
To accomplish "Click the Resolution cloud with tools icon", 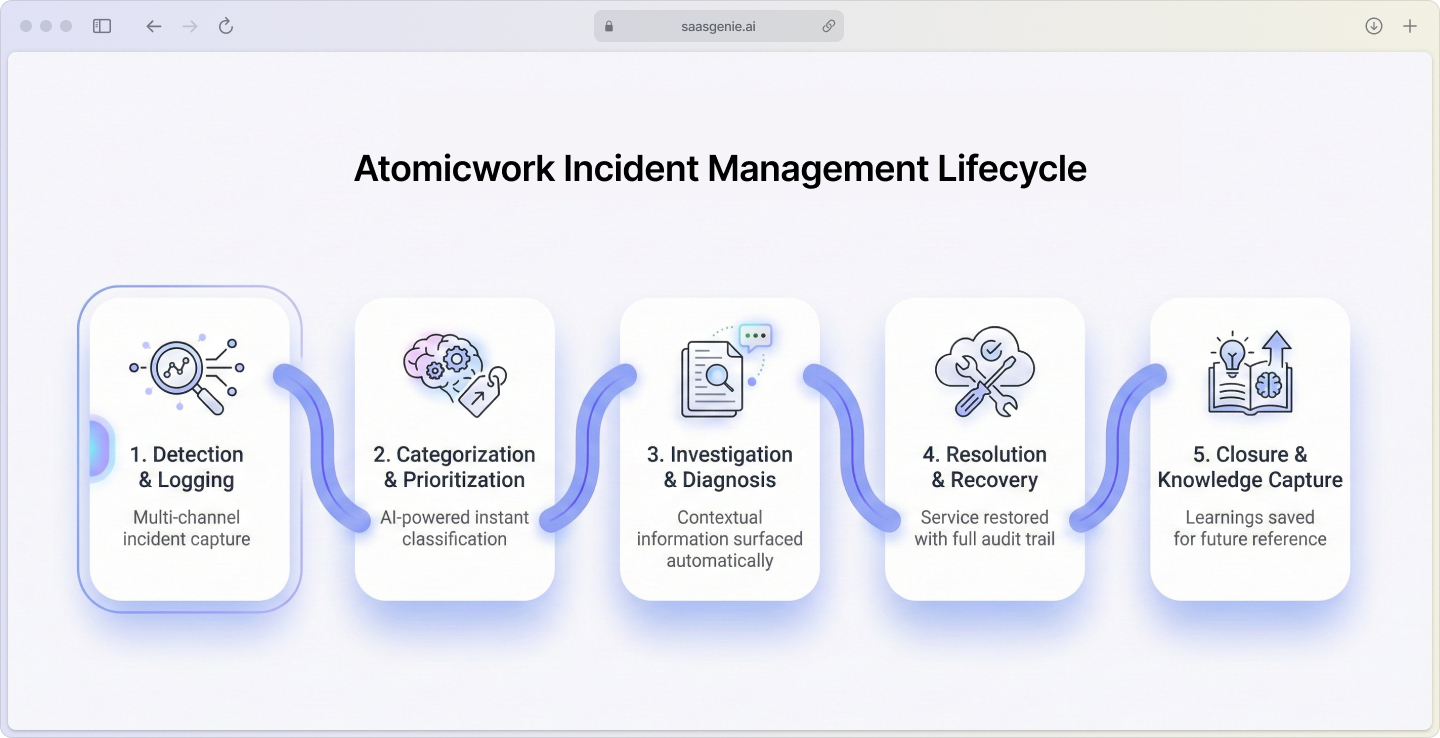I will point(985,370).
